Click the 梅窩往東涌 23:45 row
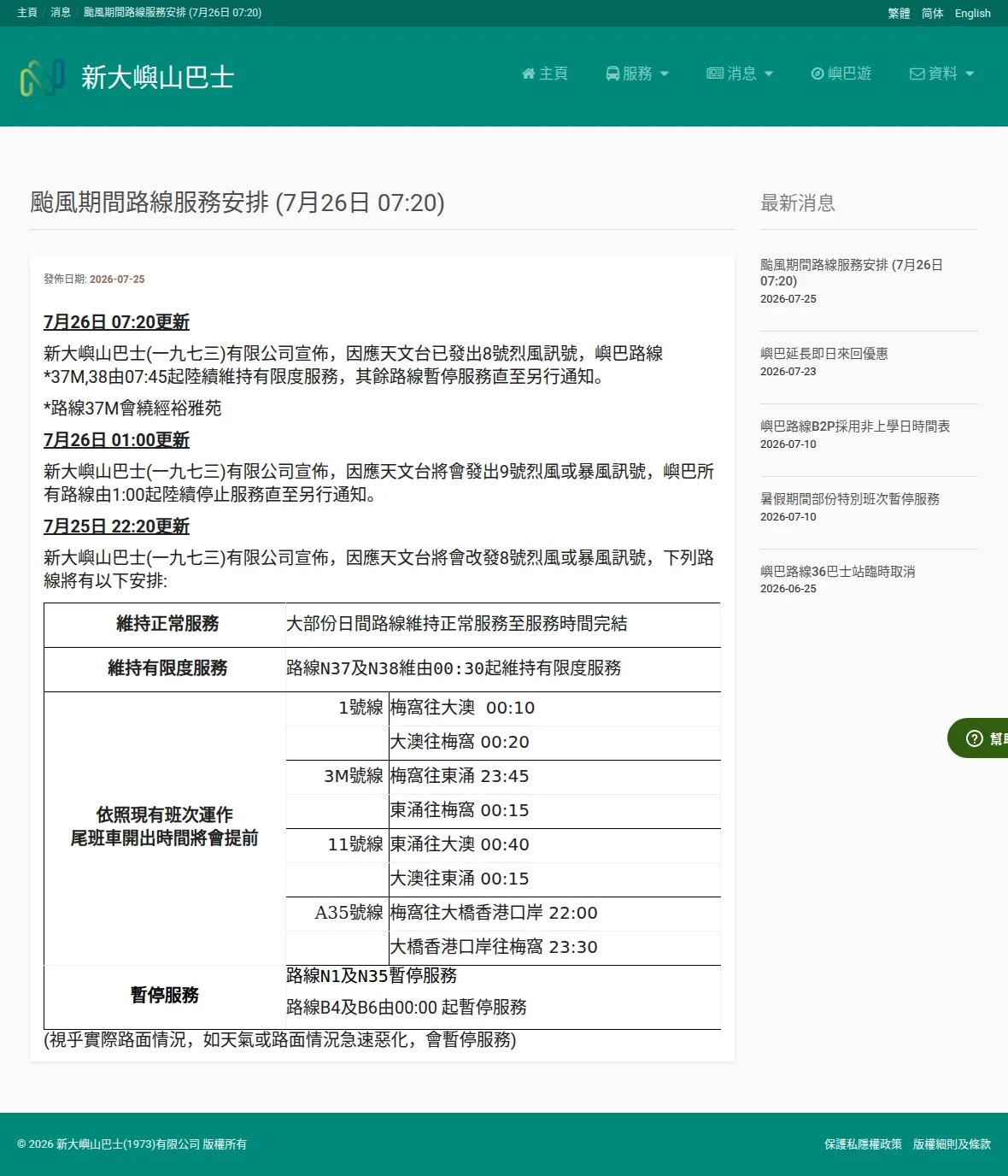The width and height of the screenshot is (1008, 1176). 554,776
